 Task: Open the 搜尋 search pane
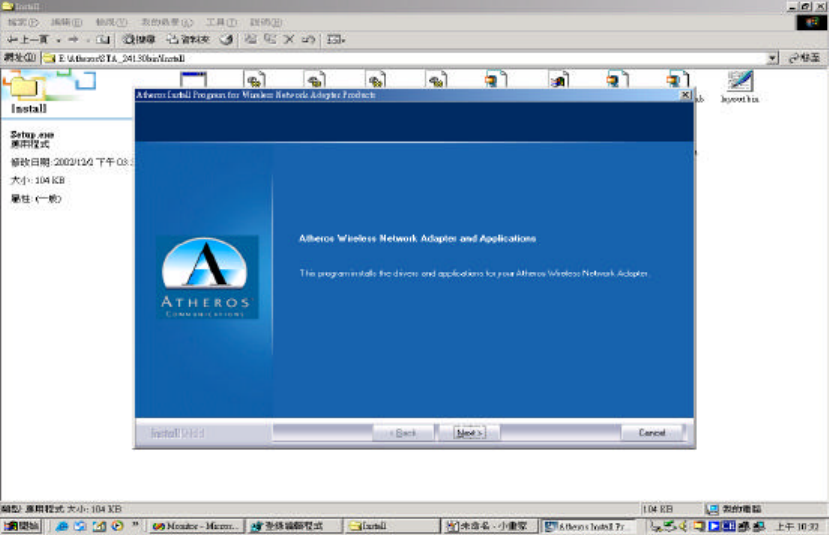tap(139, 40)
